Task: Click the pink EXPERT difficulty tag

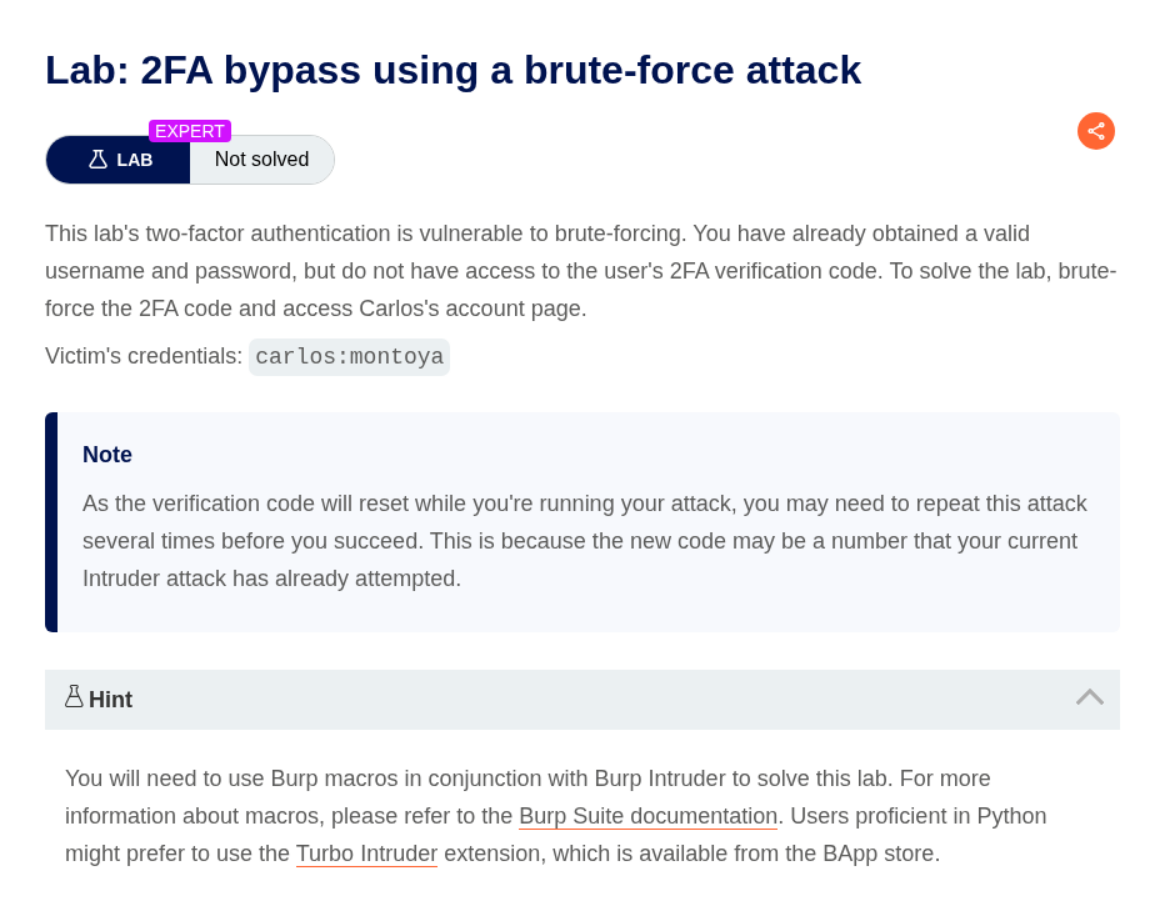Action: click(190, 131)
